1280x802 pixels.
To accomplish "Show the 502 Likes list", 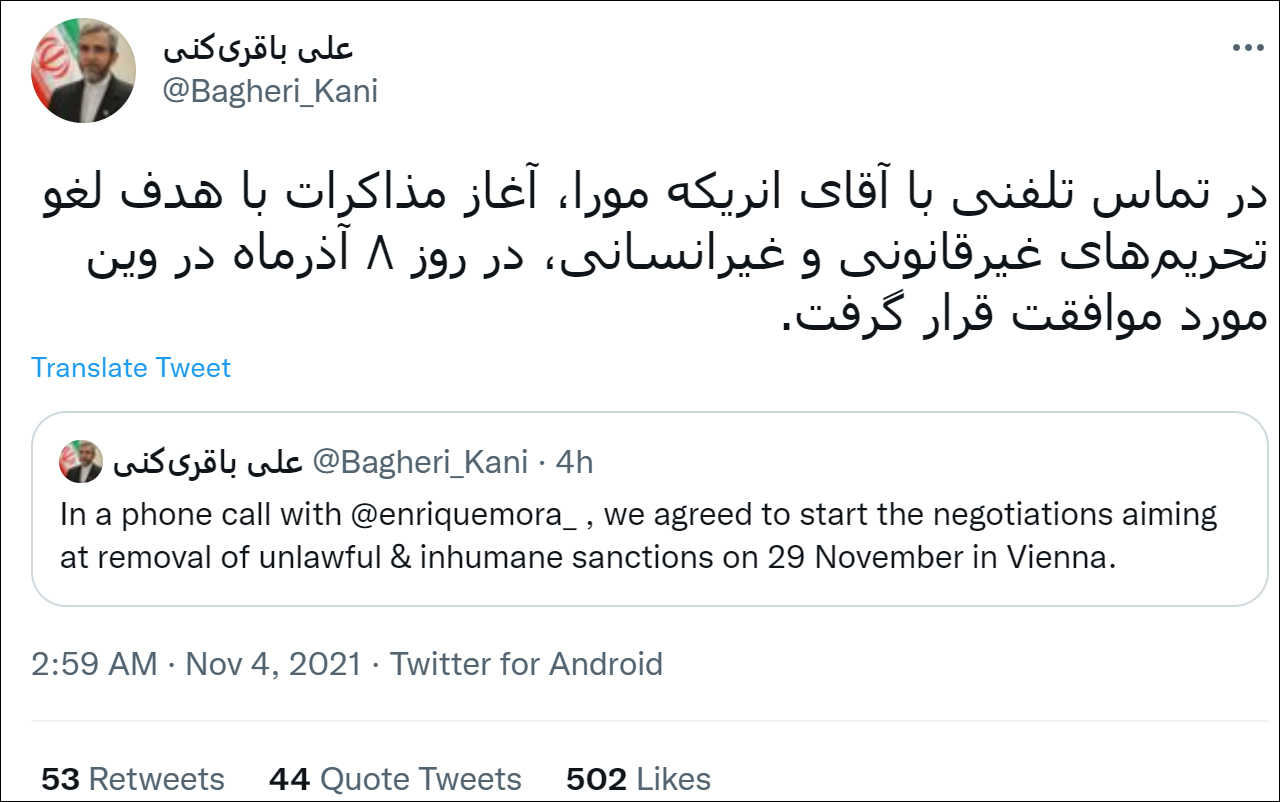I will 638,779.
